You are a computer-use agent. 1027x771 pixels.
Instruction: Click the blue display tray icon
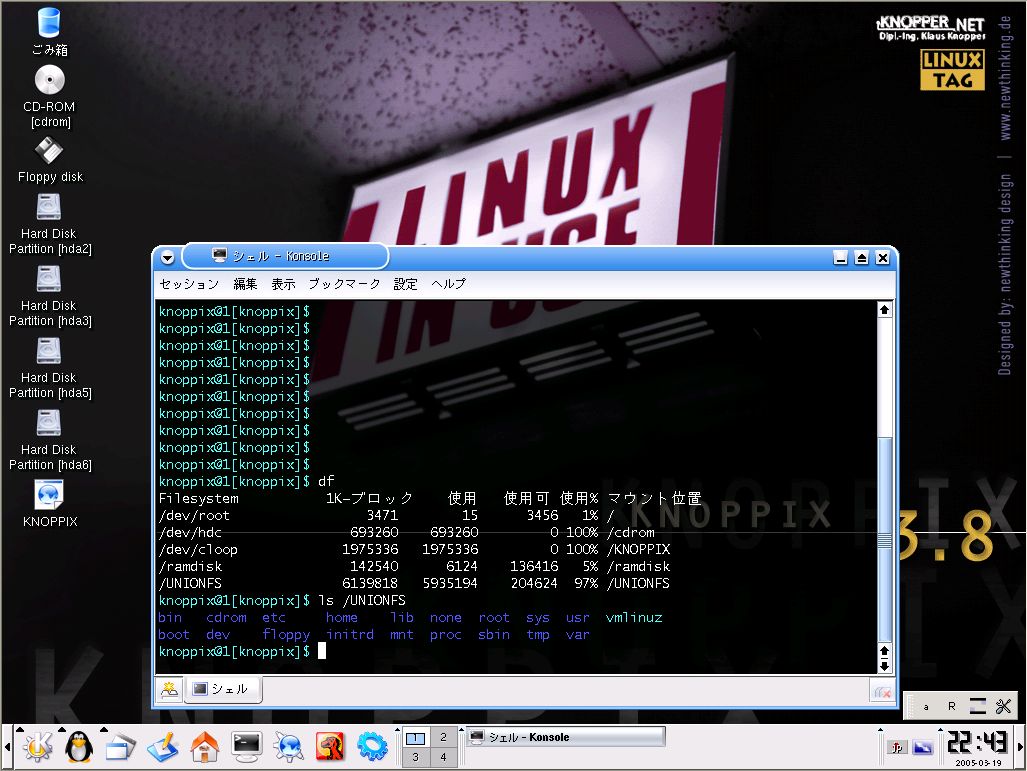pos(923,747)
